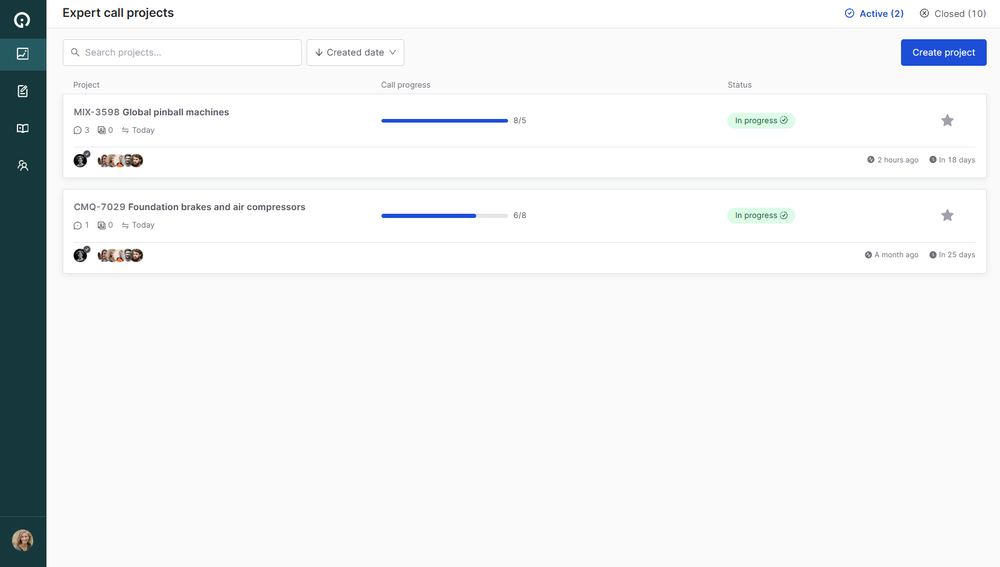
Task: Click documents icon showing 0 on MIX-3598
Action: (101, 130)
